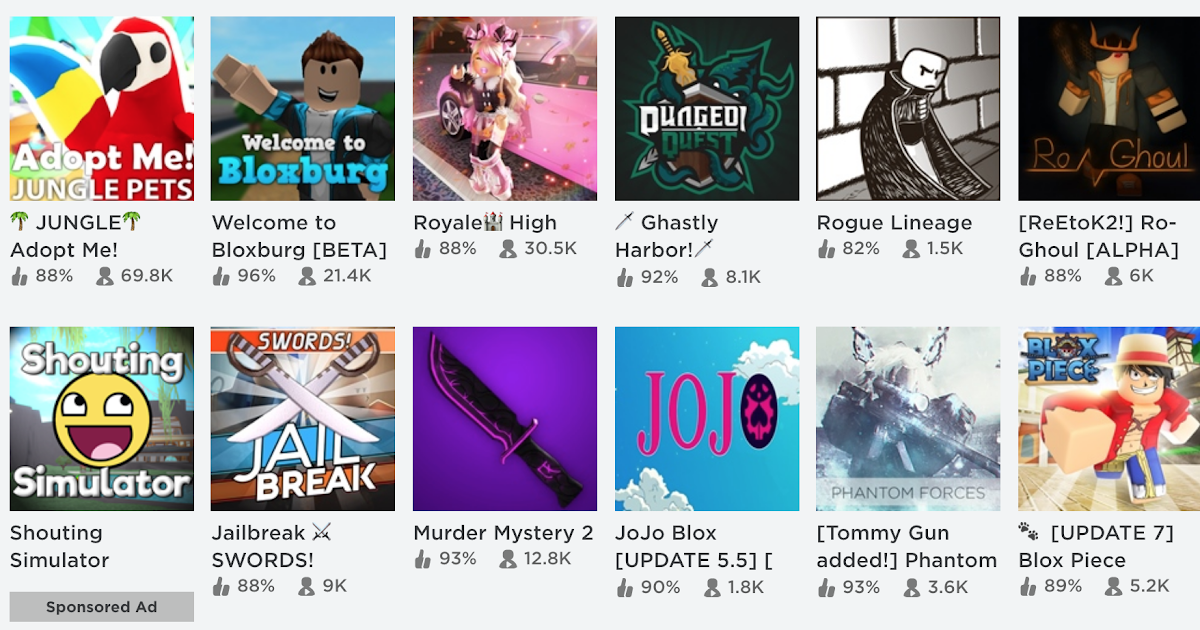The width and height of the screenshot is (1200, 630).
Task: Click the thumbs-up icon under Phantom Forces
Action: (x=826, y=587)
